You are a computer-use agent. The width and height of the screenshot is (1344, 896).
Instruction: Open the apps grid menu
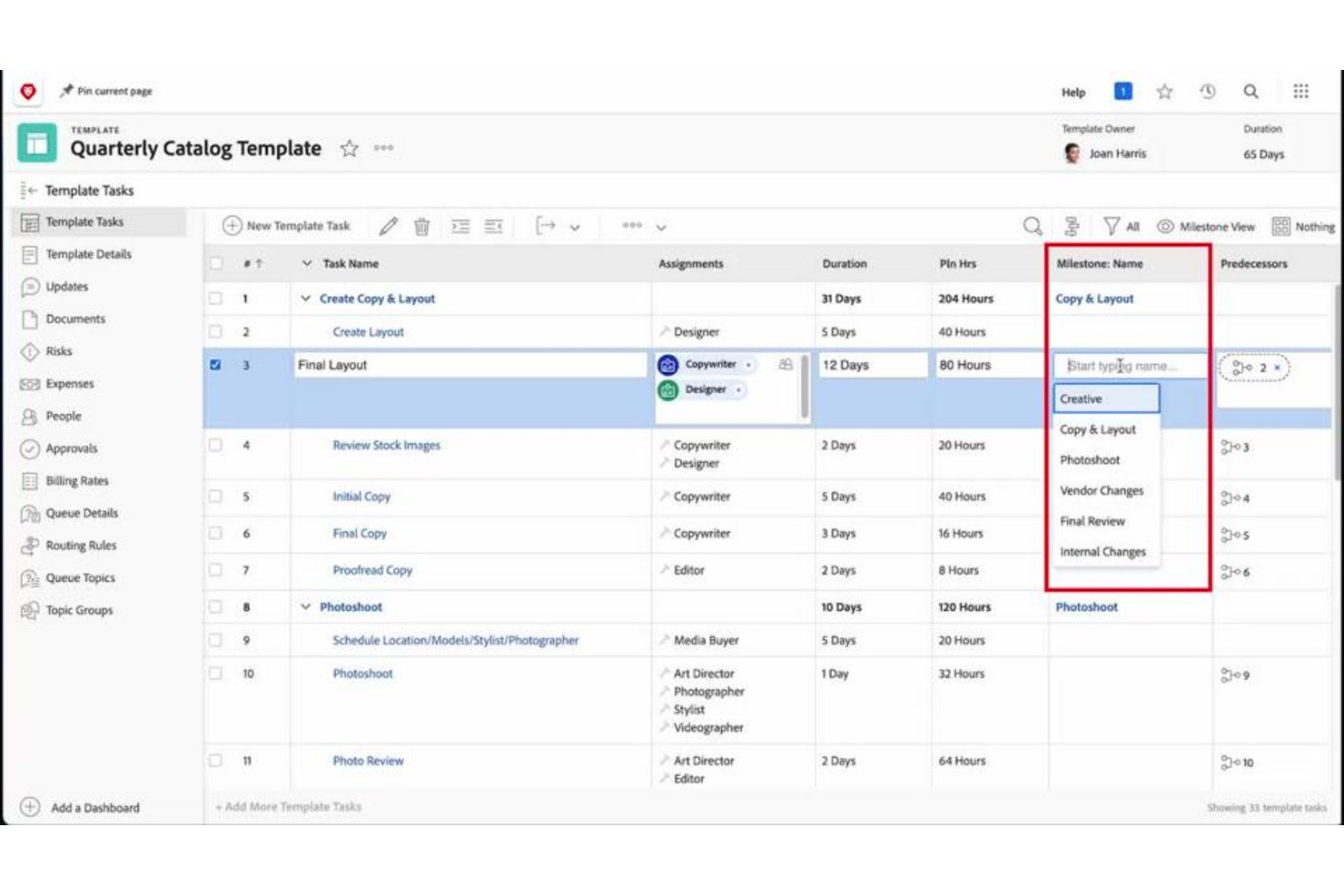coord(1300,92)
